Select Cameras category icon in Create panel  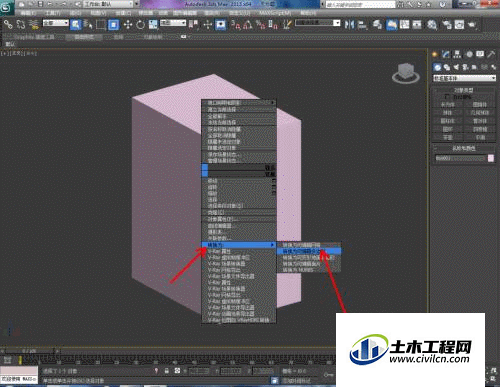tap(465, 67)
